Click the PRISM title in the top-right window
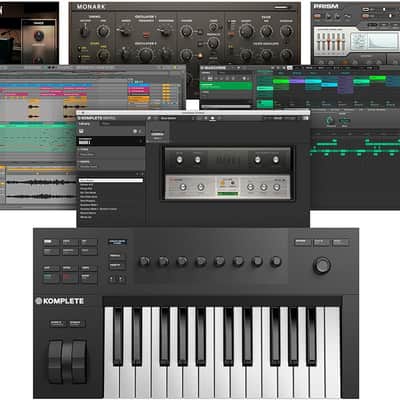 click(x=326, y=6)
